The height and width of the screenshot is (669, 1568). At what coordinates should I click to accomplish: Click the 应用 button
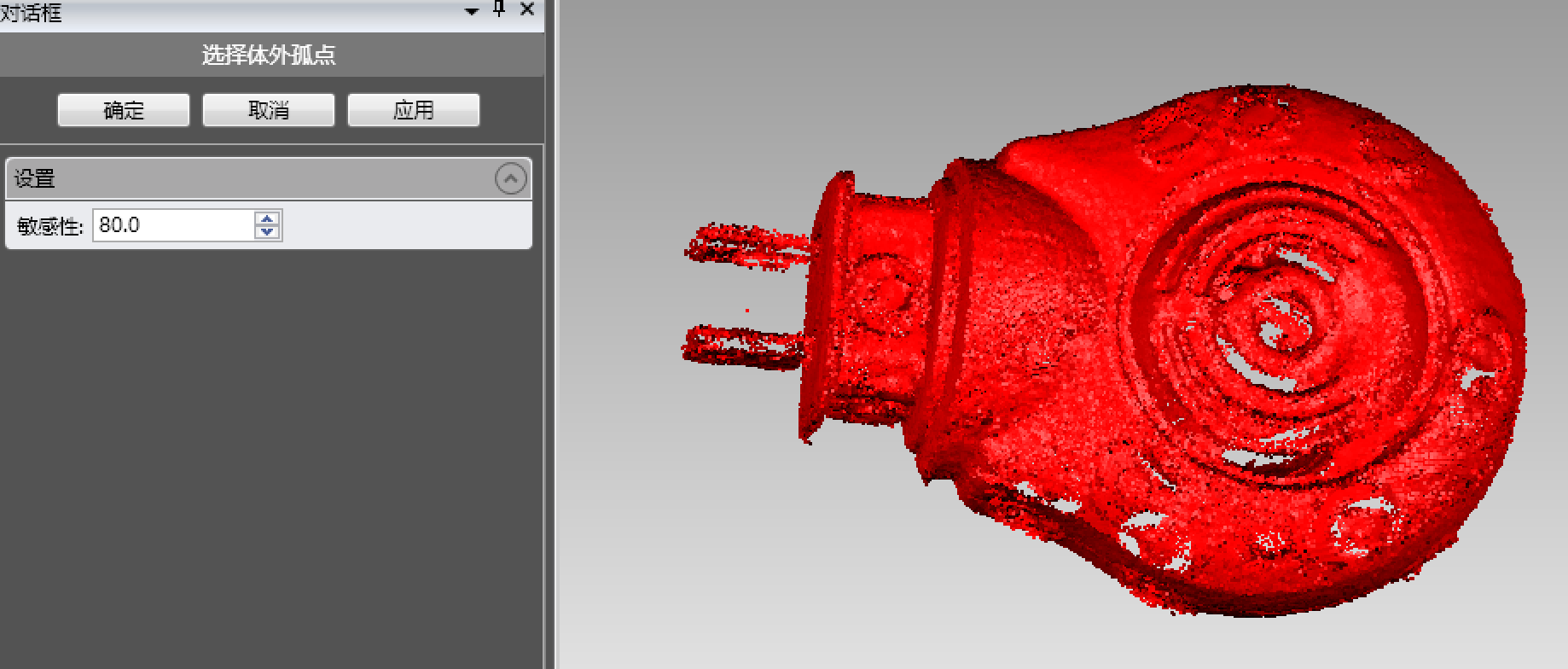(x=414, y=110)
